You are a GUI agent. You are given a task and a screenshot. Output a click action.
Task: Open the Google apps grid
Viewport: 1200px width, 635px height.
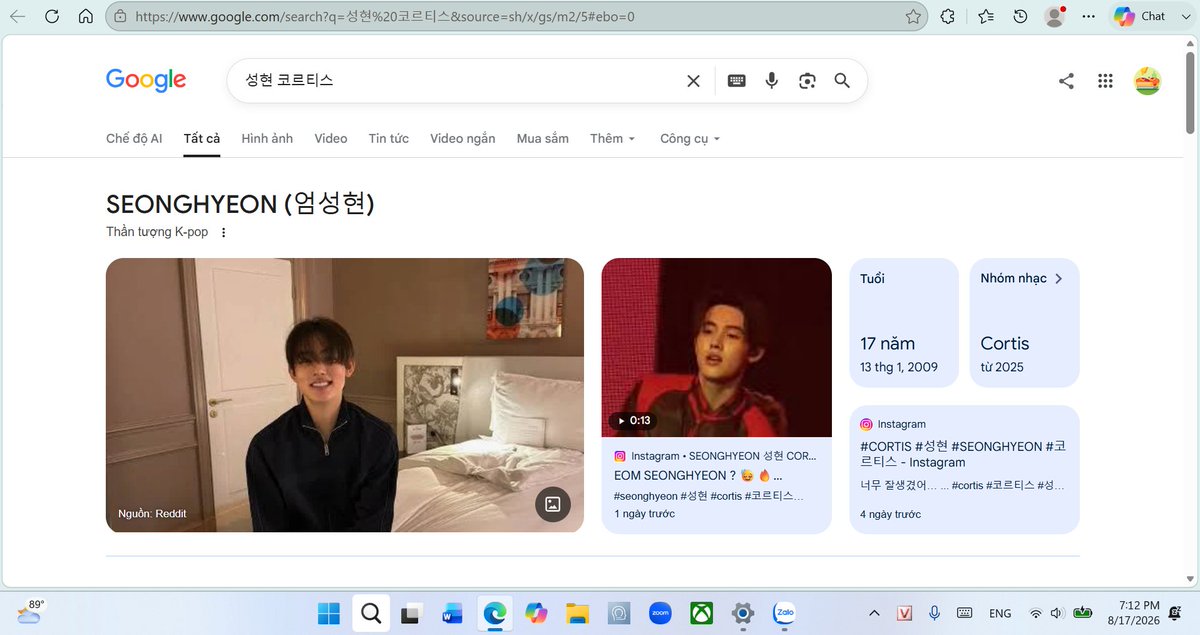pos(1105,81)
